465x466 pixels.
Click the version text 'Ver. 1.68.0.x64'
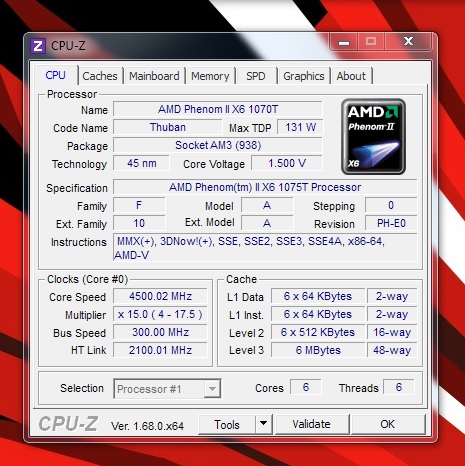point(147,426)
